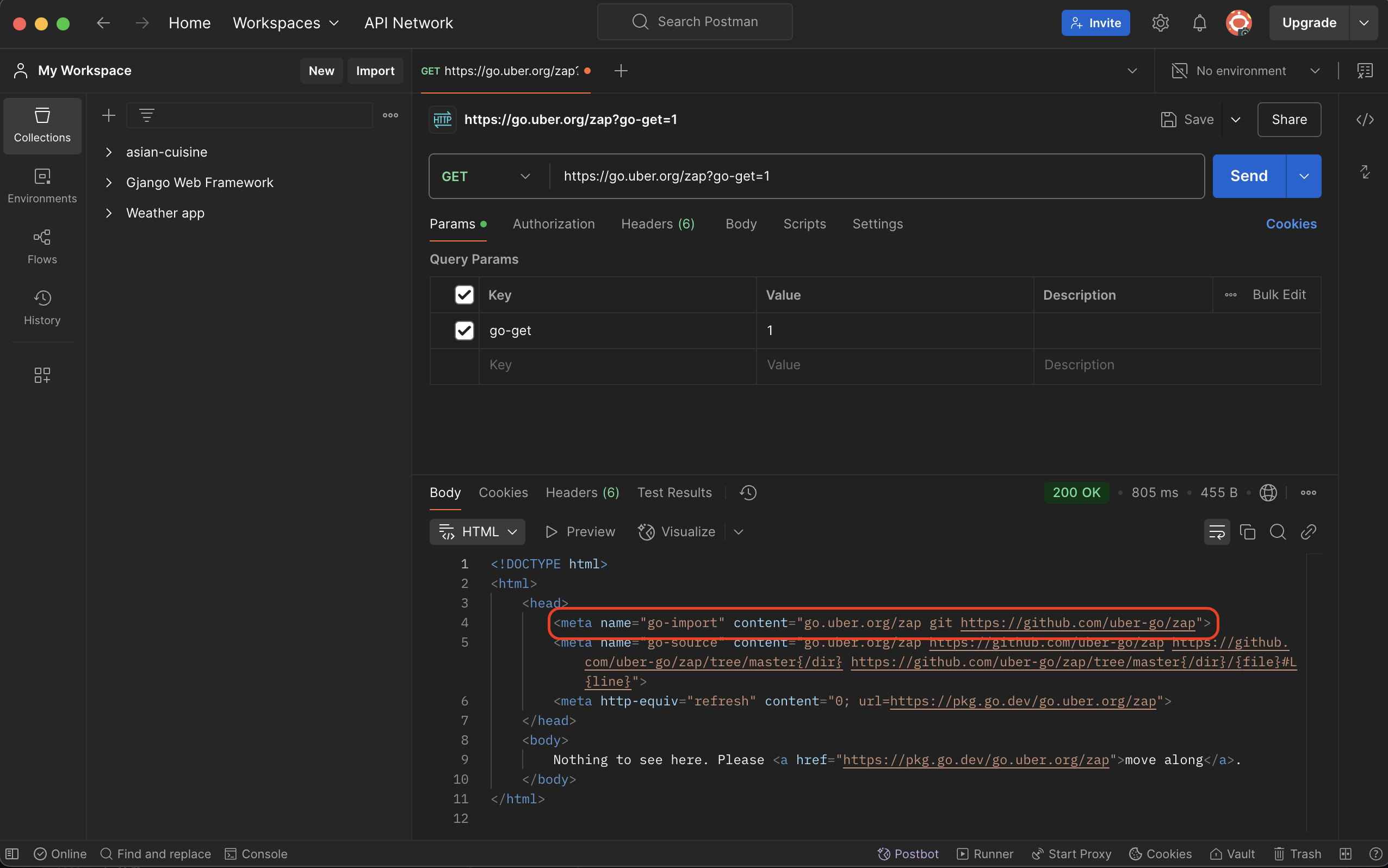Click the Bulk Edit link
The width and height of the screenshot is (1388, 868).
point(1279,294)
